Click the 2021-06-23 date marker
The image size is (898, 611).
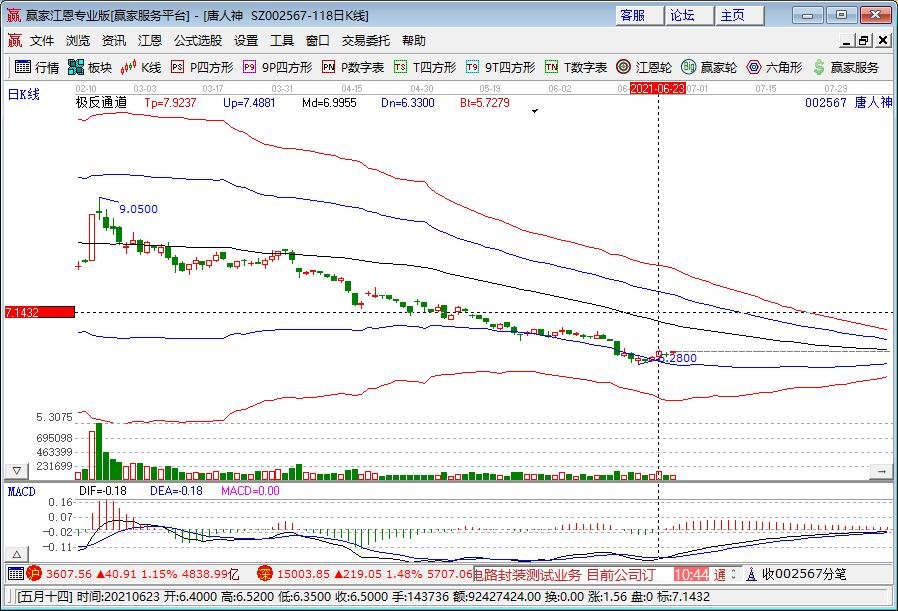657,88
